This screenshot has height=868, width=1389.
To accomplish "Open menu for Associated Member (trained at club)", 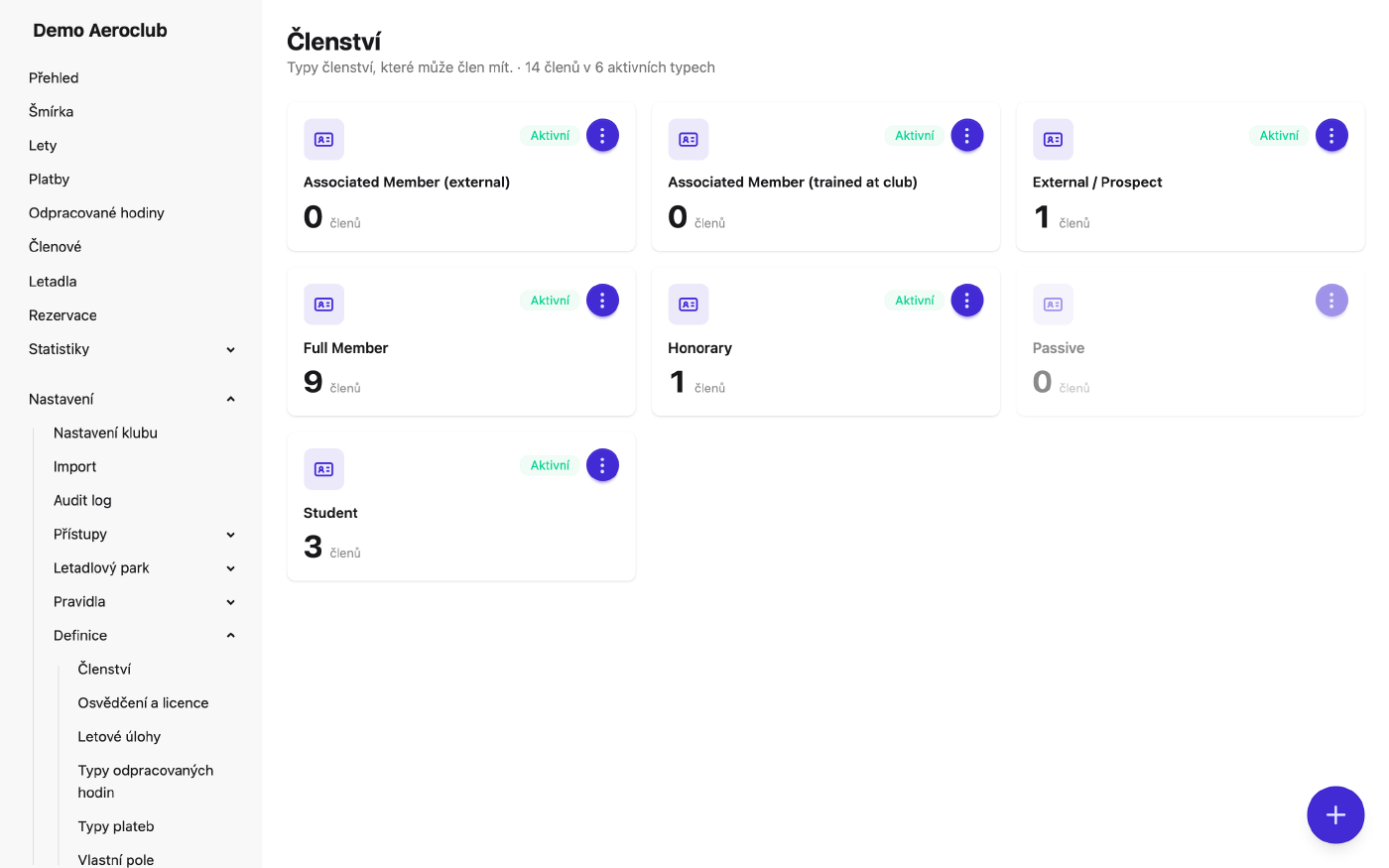I will (967, 135).
